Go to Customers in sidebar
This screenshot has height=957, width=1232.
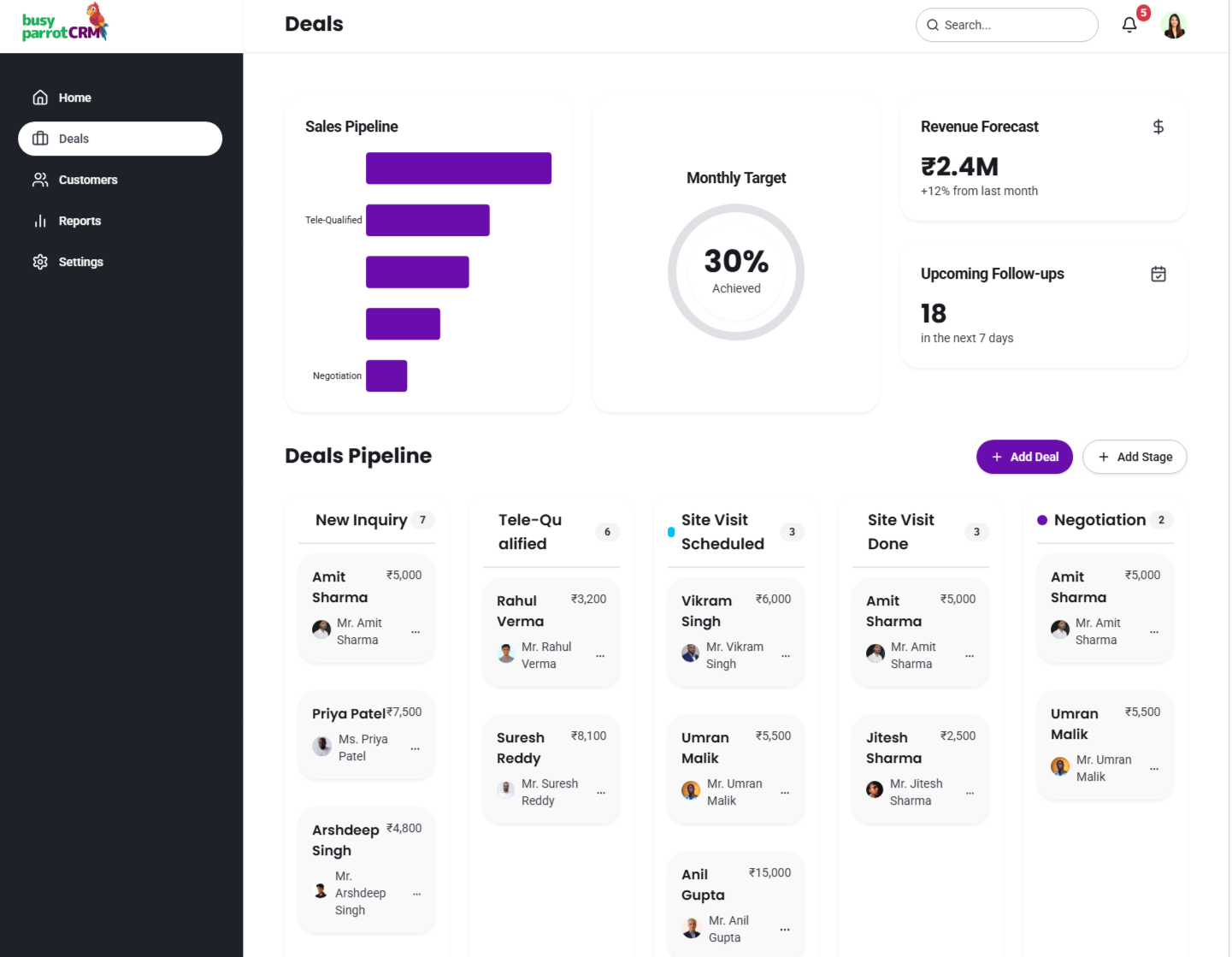tap(87, 180)
